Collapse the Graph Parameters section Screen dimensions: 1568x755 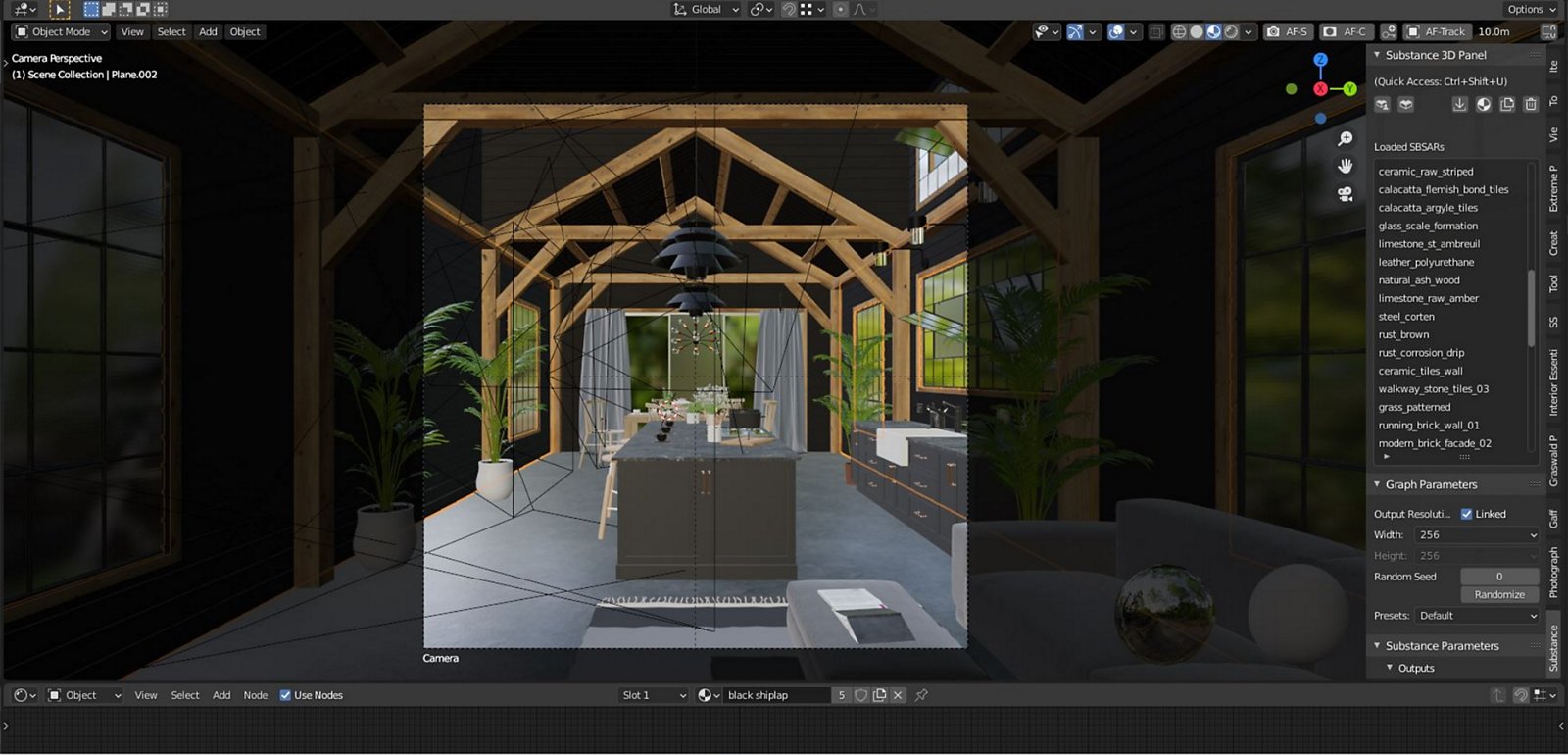(1377, 484)
